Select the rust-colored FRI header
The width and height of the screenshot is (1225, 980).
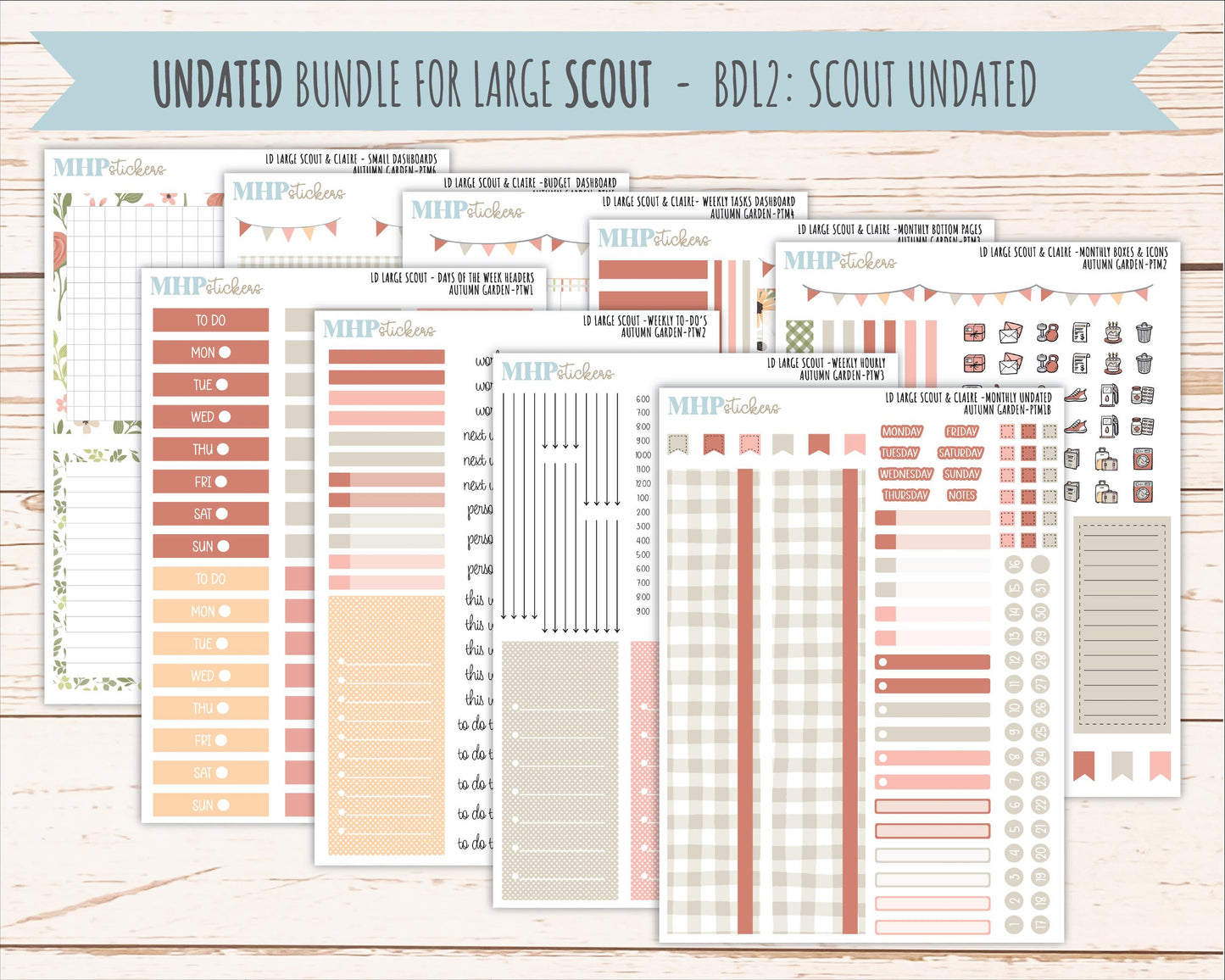tap(211, 482)
